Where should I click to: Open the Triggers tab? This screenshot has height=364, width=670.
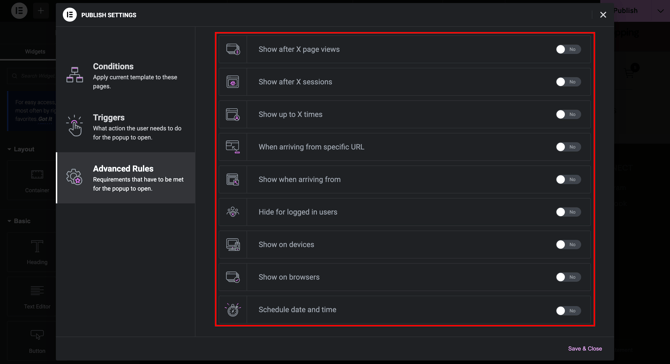click(x=126, y=126)
